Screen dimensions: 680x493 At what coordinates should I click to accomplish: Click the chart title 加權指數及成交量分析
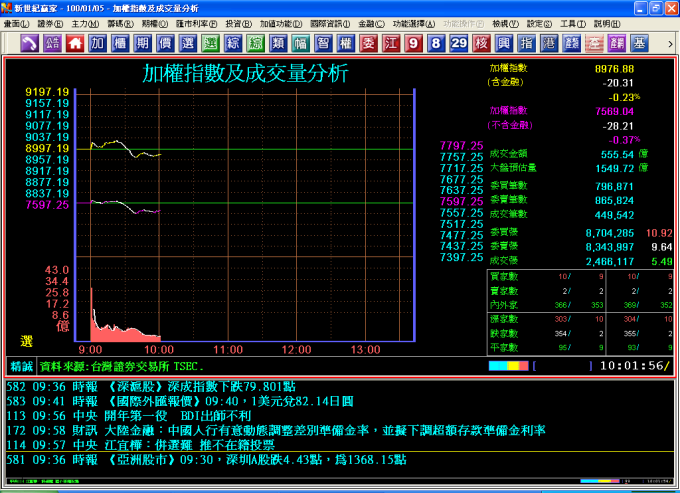tap(245, 73)
